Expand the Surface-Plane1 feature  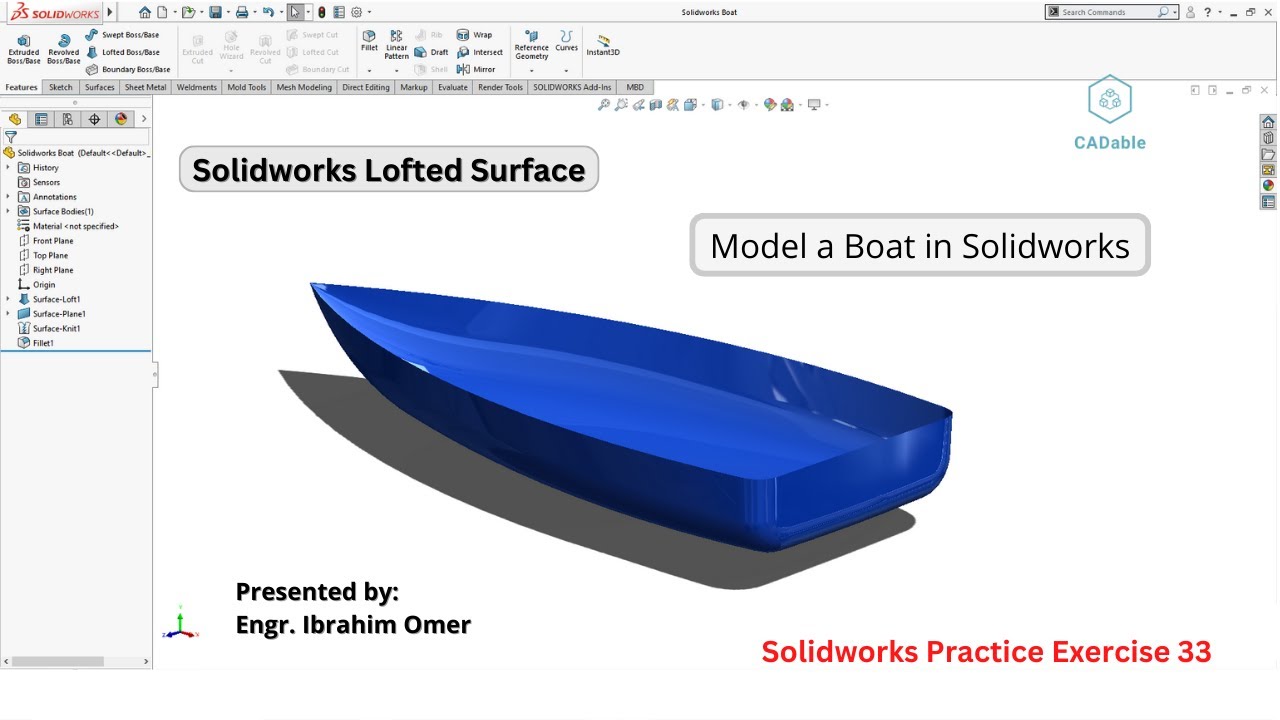point(8,314)
